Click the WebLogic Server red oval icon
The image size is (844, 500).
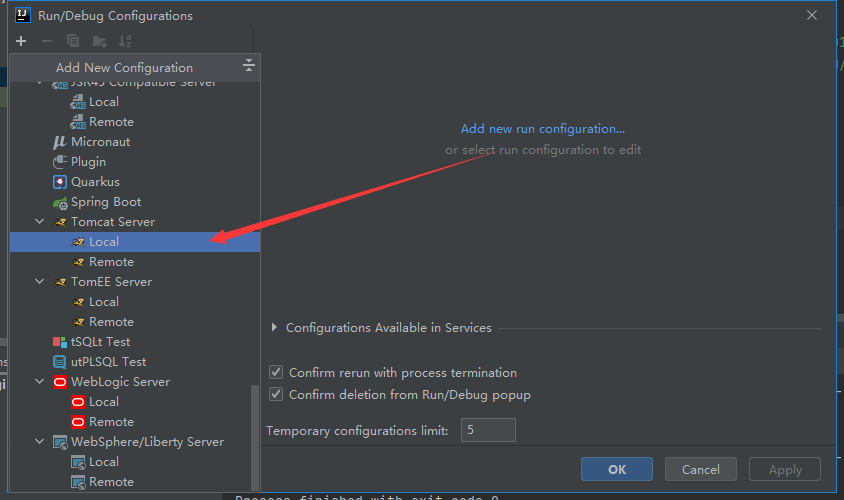60,382
